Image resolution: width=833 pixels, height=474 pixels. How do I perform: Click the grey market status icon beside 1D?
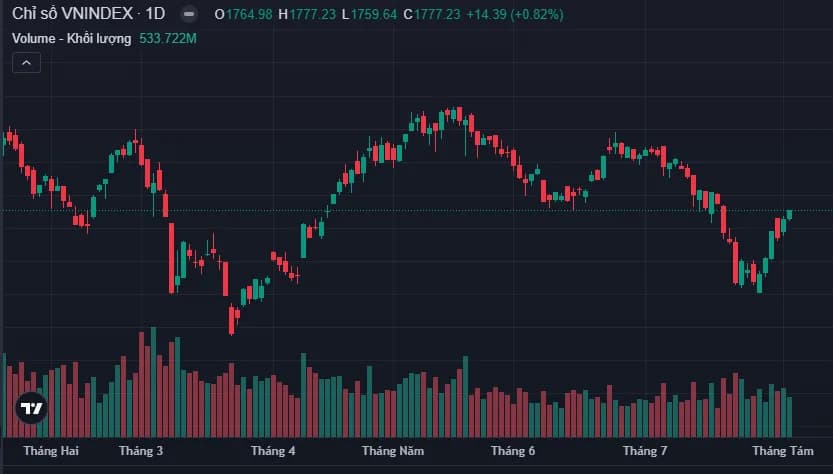click(189, 14)
